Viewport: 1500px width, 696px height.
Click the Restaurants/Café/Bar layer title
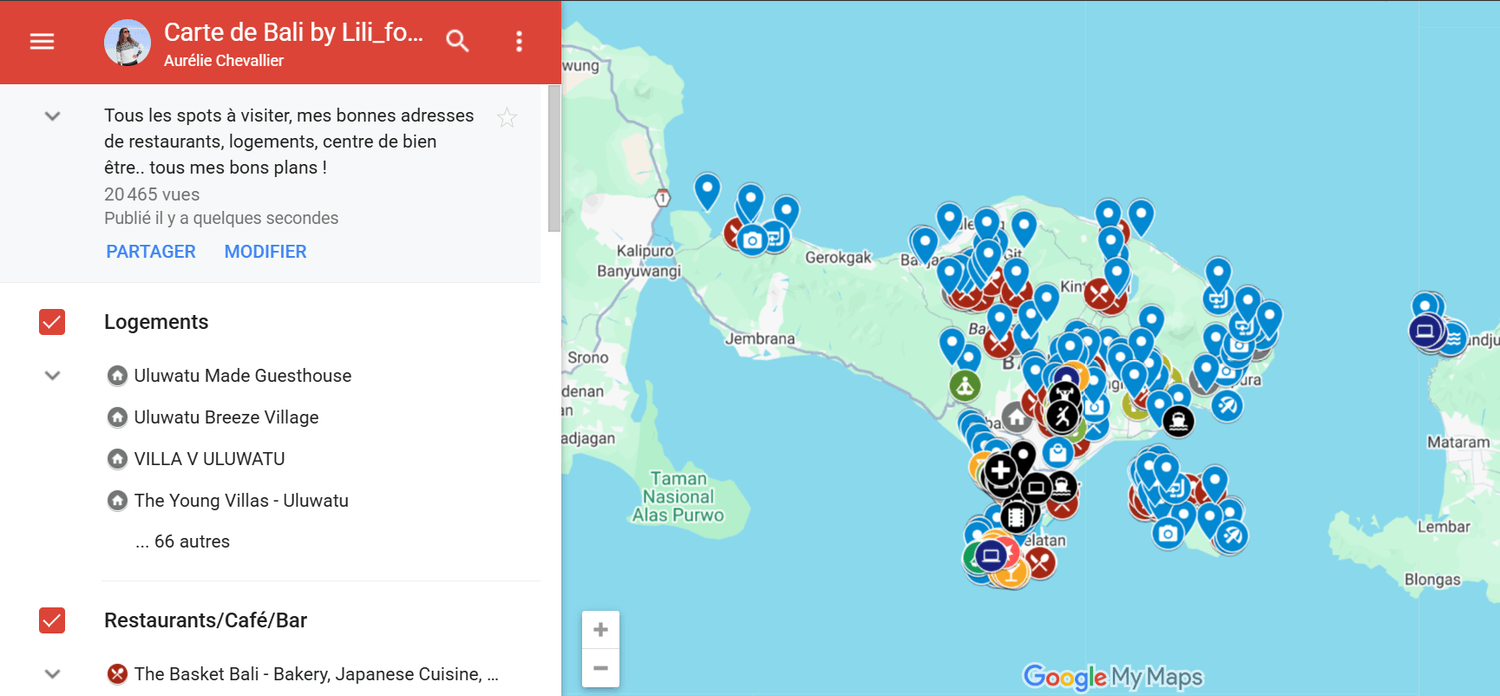click(206, 621)
